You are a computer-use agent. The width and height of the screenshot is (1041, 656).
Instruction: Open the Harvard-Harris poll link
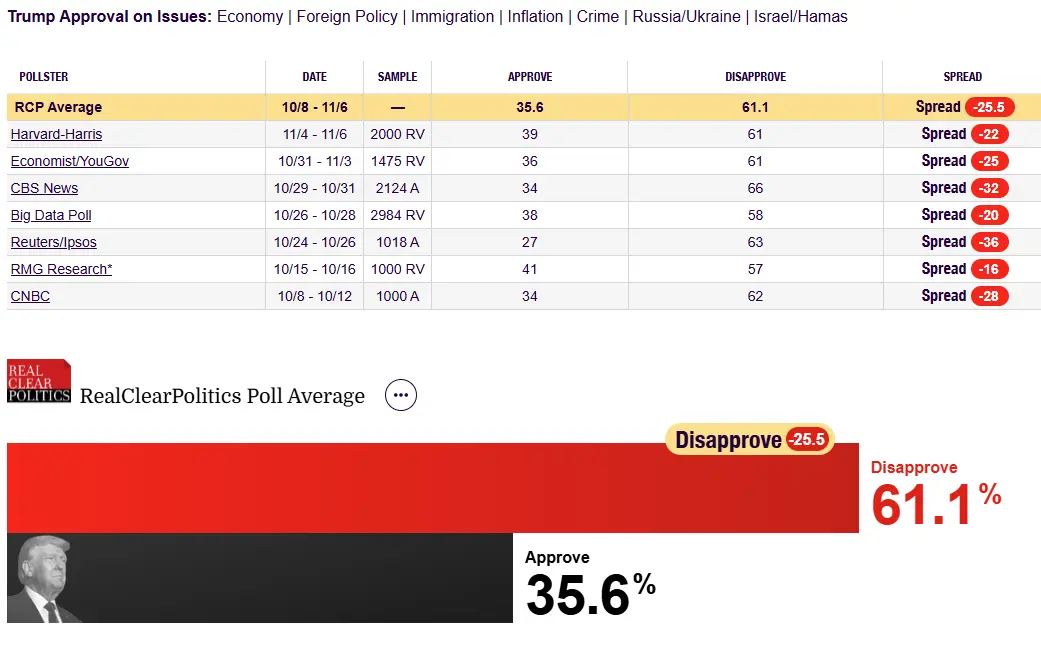(56, 134)
